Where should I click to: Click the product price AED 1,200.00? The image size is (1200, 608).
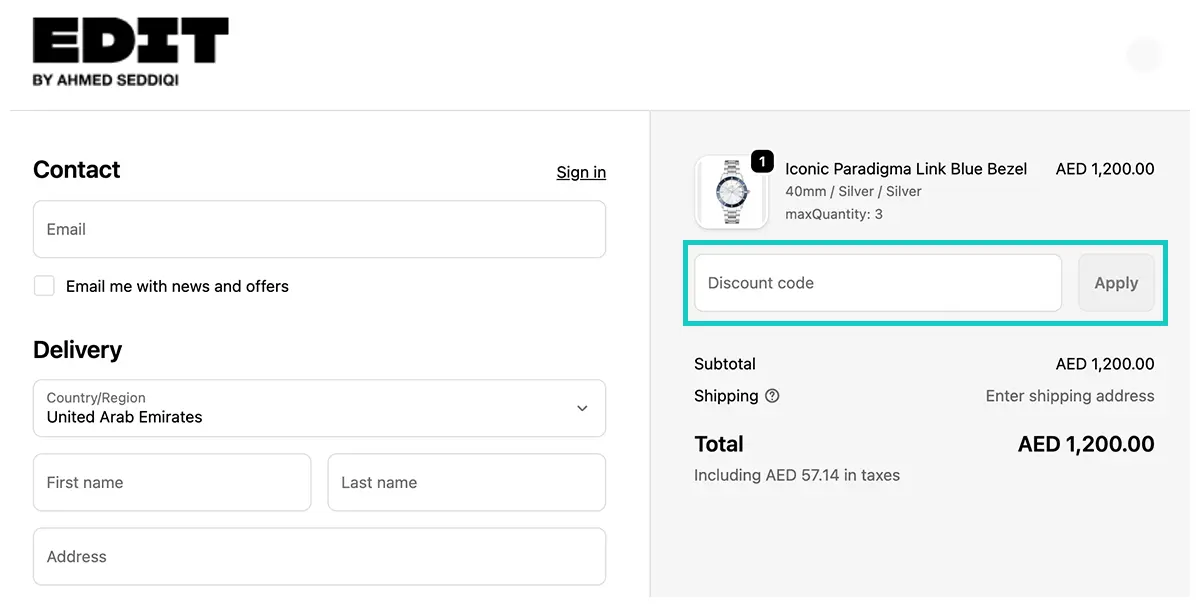click(1105, 169)
